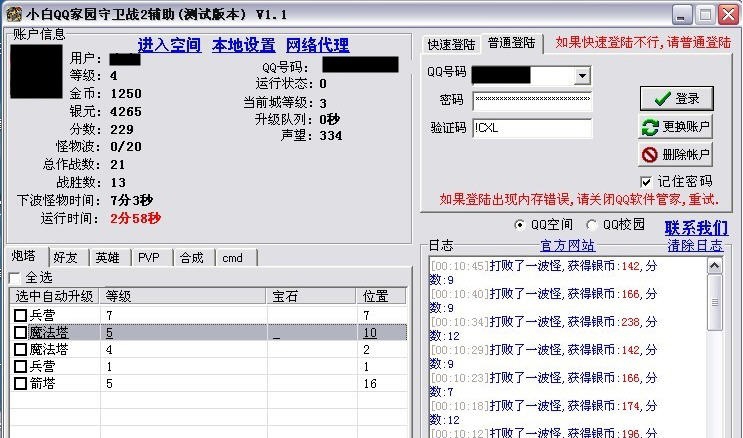
Task: Click the 联系我们 link
Action: tap(696, 228)
